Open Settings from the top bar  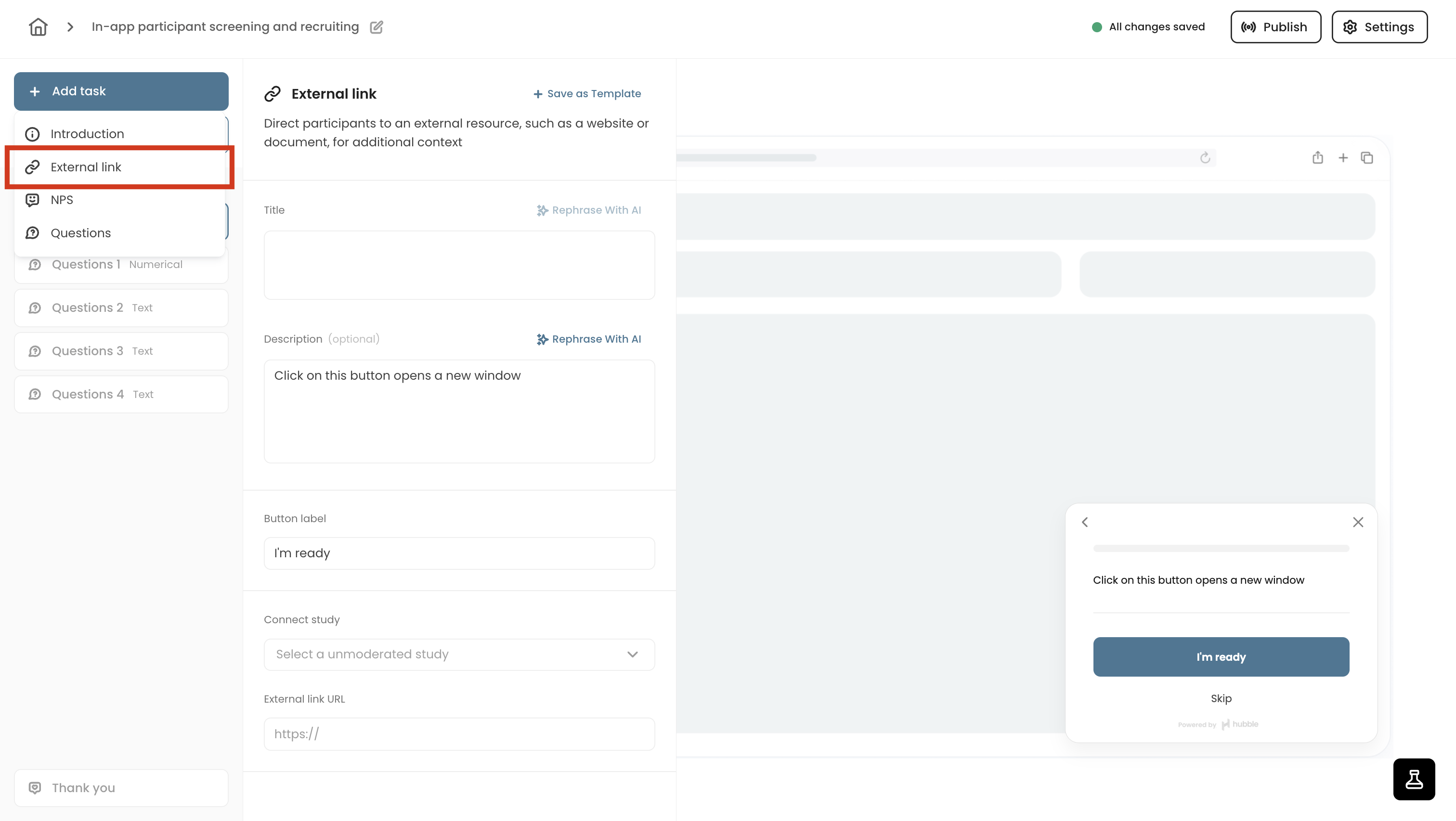tap(1379, 26)
